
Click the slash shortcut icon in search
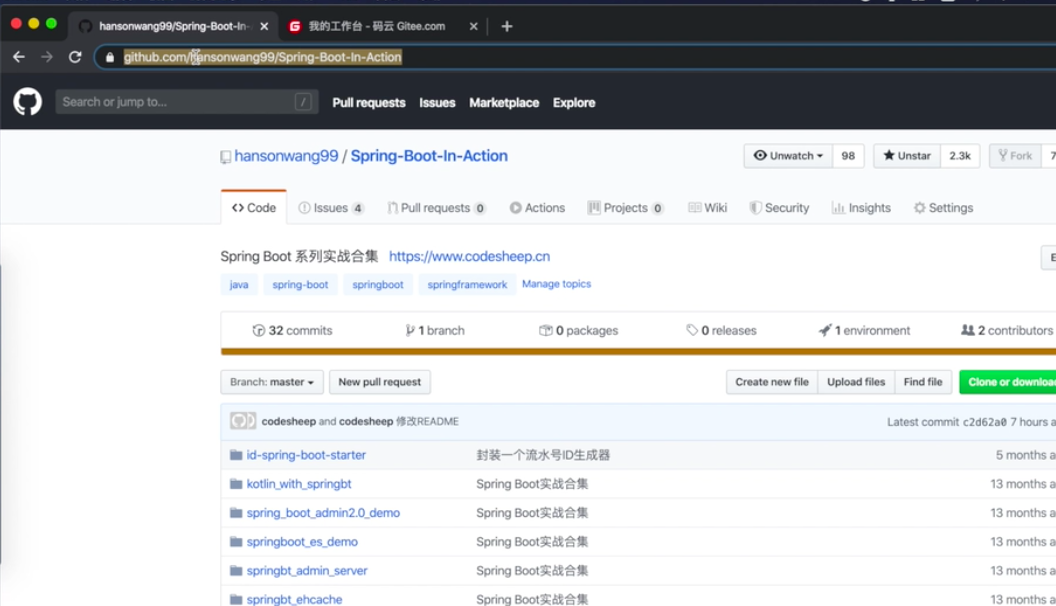[303, 102]
